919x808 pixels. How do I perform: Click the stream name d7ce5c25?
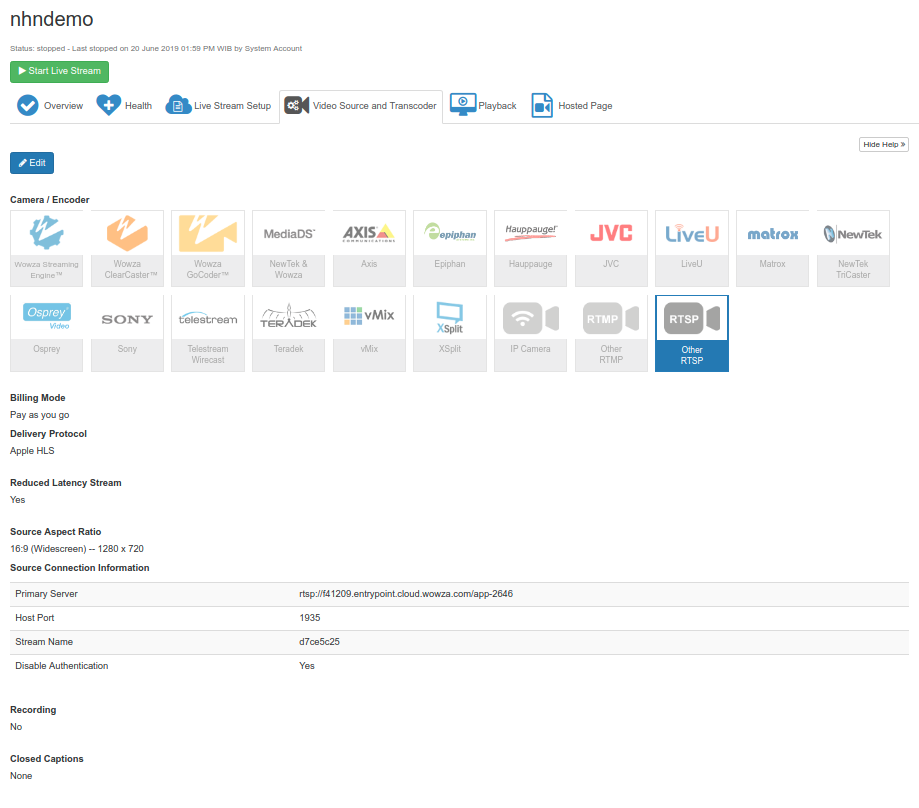(319, 642)
